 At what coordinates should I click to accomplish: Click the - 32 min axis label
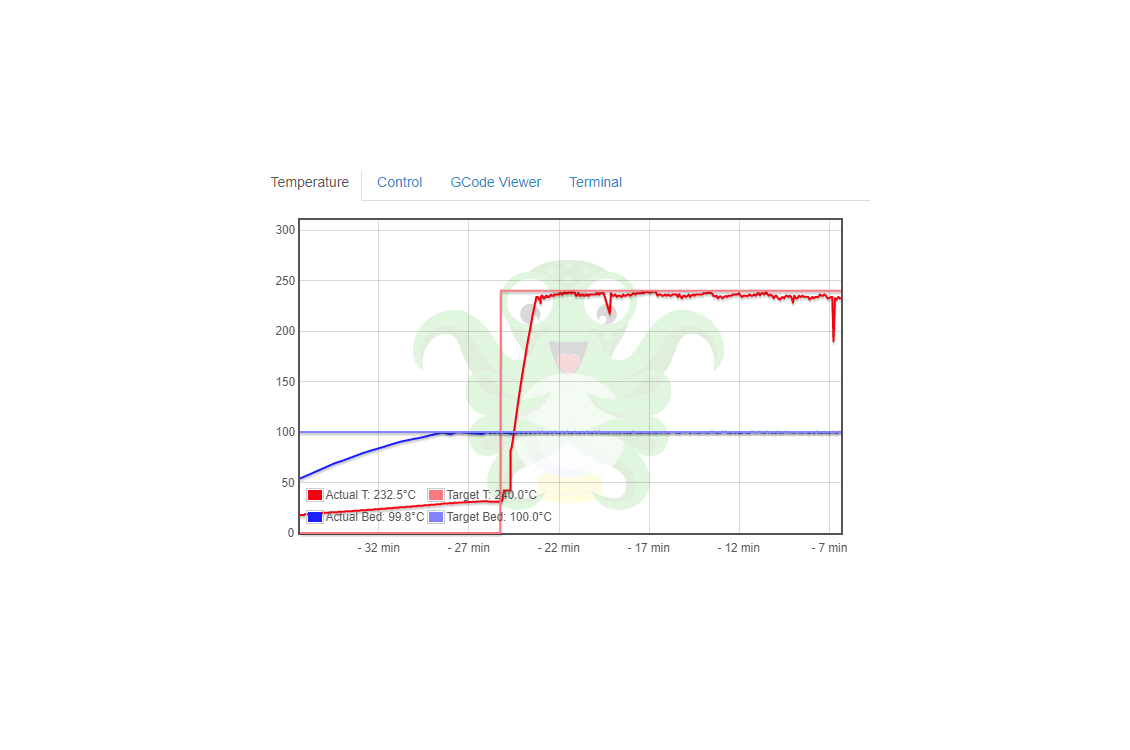click(378, 547)
